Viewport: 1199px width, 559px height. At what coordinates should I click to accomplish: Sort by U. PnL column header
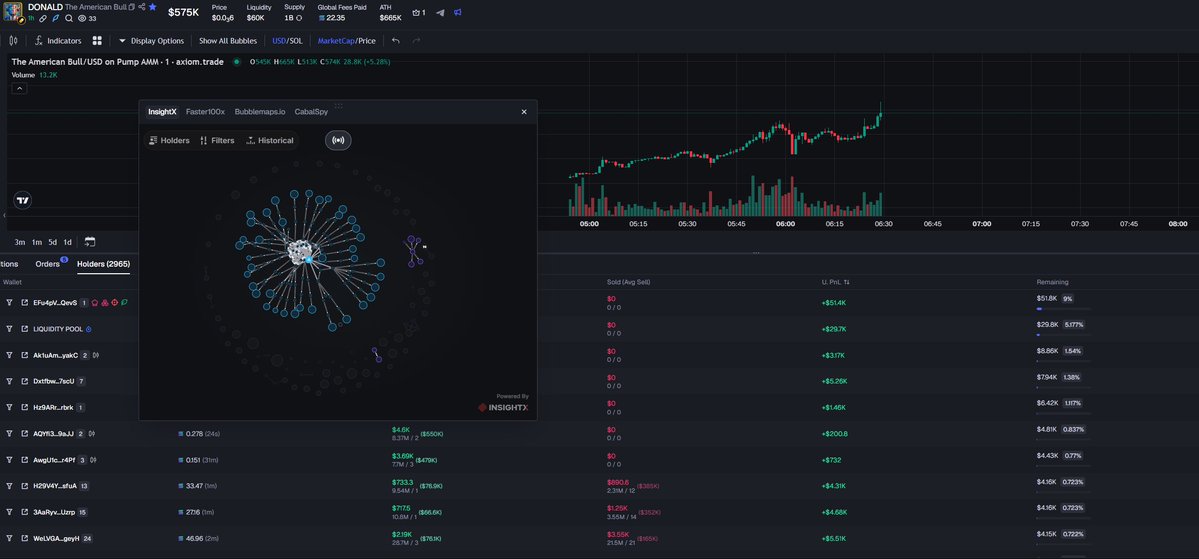pyautogui.click(x=836, y=282)
